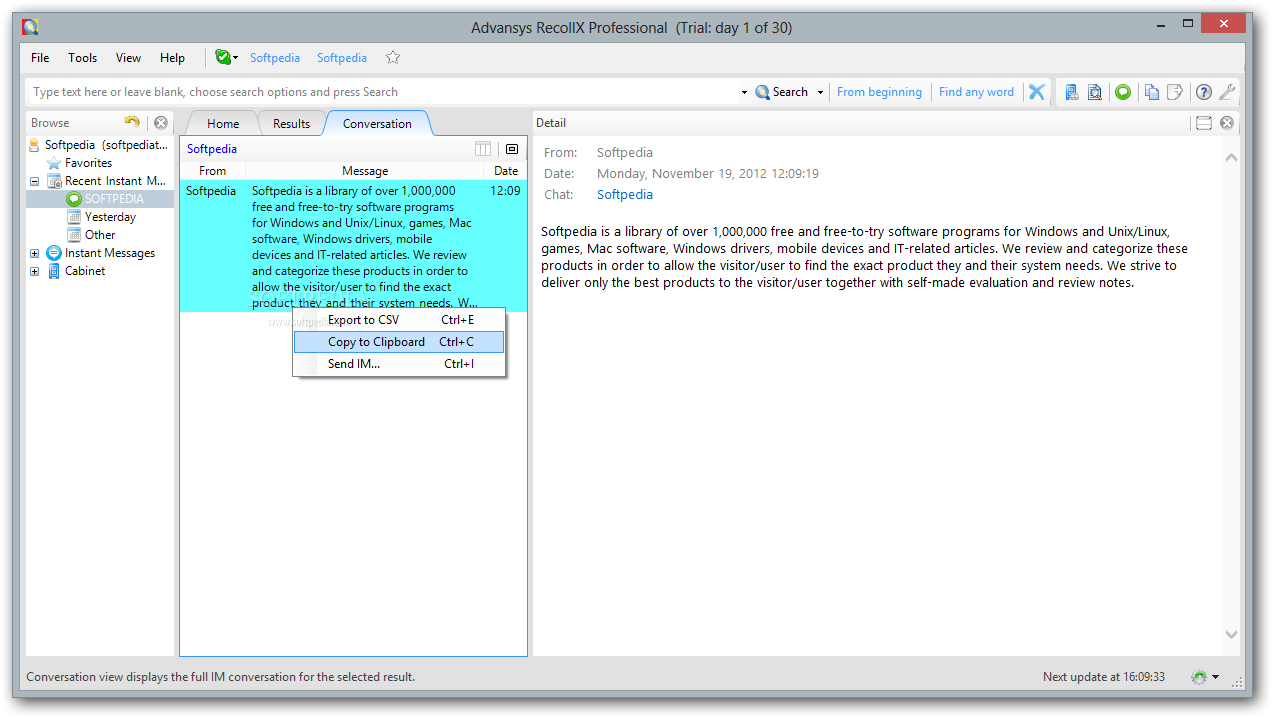Click the Softpedia conversation header link

[212, 149]
